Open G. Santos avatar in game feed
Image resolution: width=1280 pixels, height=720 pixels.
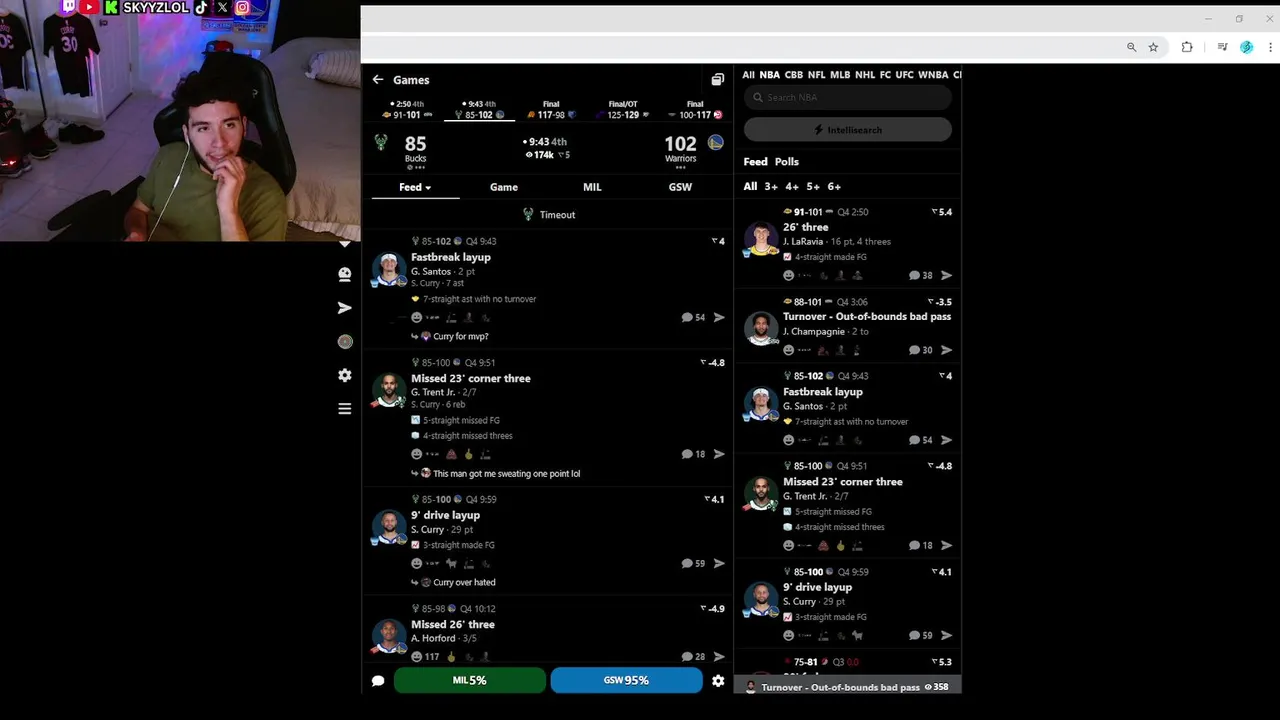[389, 269]
